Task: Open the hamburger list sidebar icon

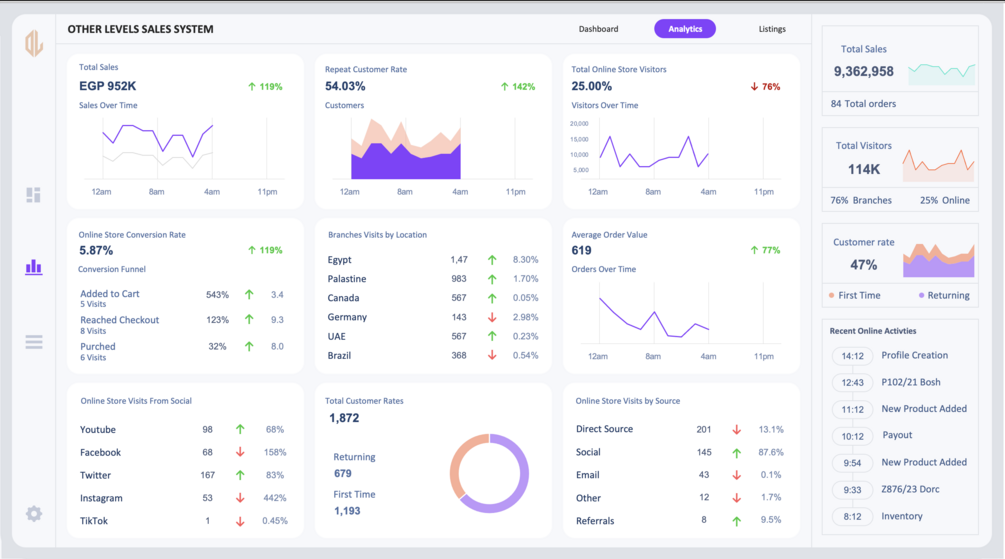Action: point(34,342)
